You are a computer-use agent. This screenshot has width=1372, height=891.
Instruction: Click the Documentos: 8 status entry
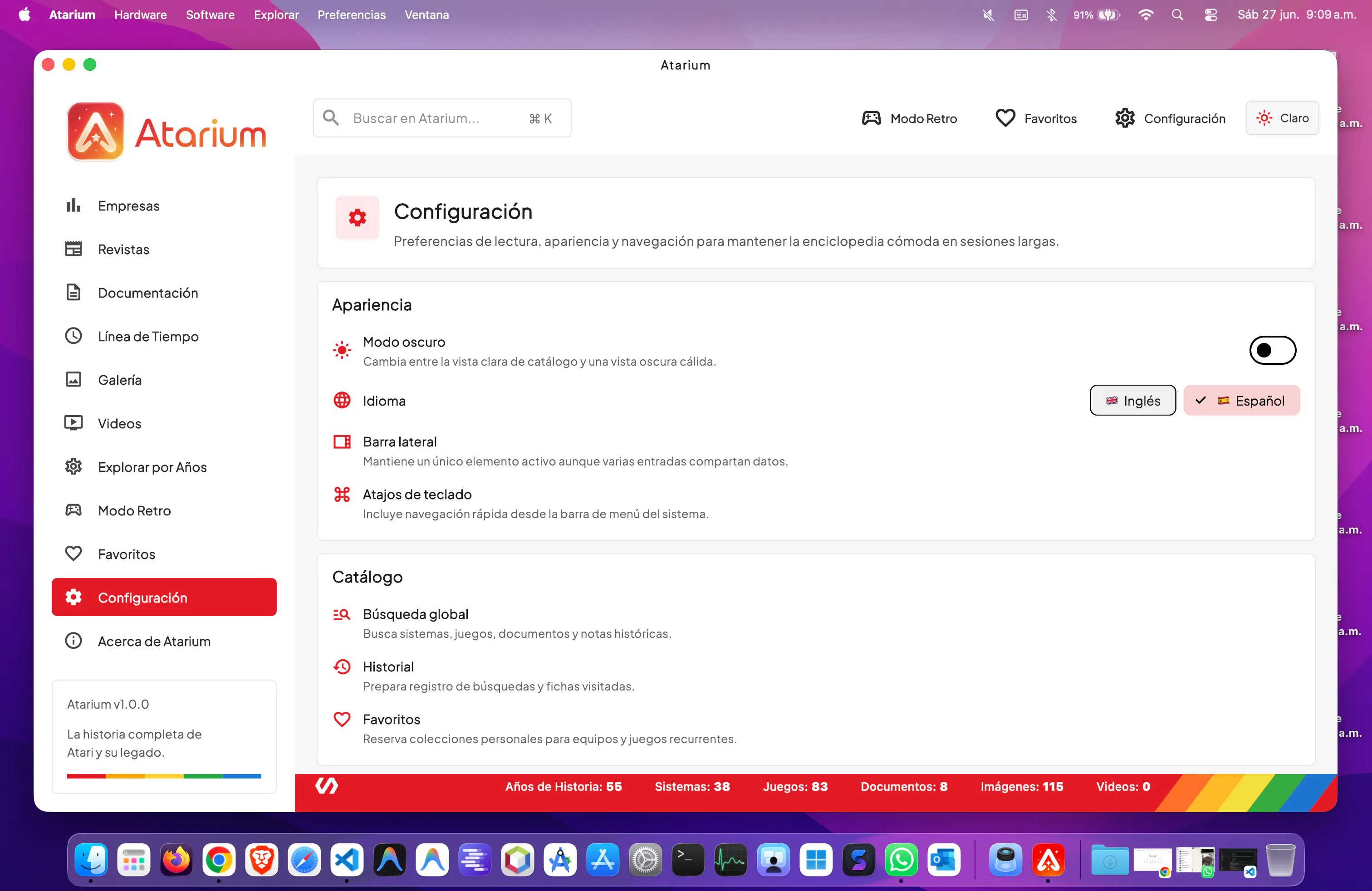pos(904,787)
